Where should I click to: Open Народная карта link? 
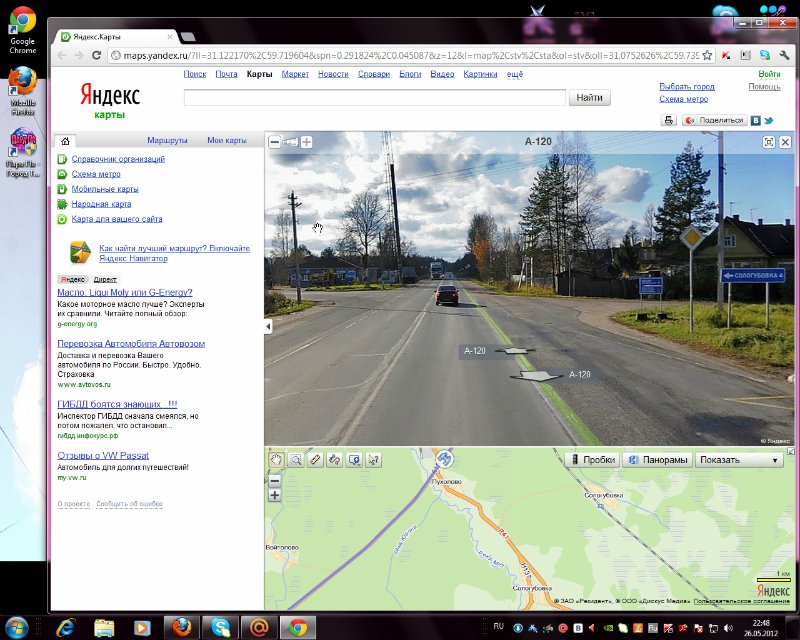point(101,204)
